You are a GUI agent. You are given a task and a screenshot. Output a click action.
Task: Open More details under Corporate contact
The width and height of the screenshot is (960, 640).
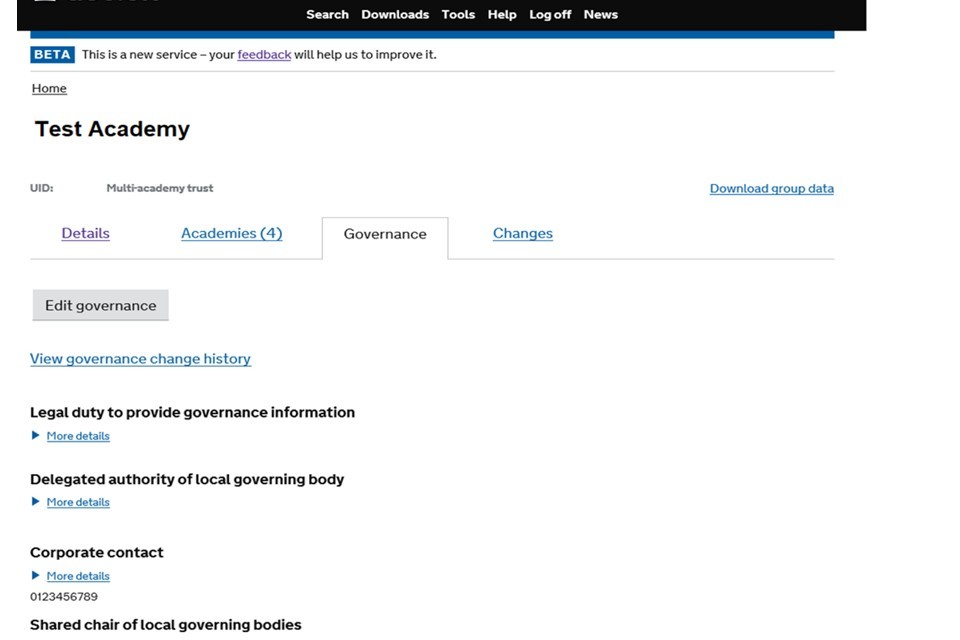coord(78,576)
